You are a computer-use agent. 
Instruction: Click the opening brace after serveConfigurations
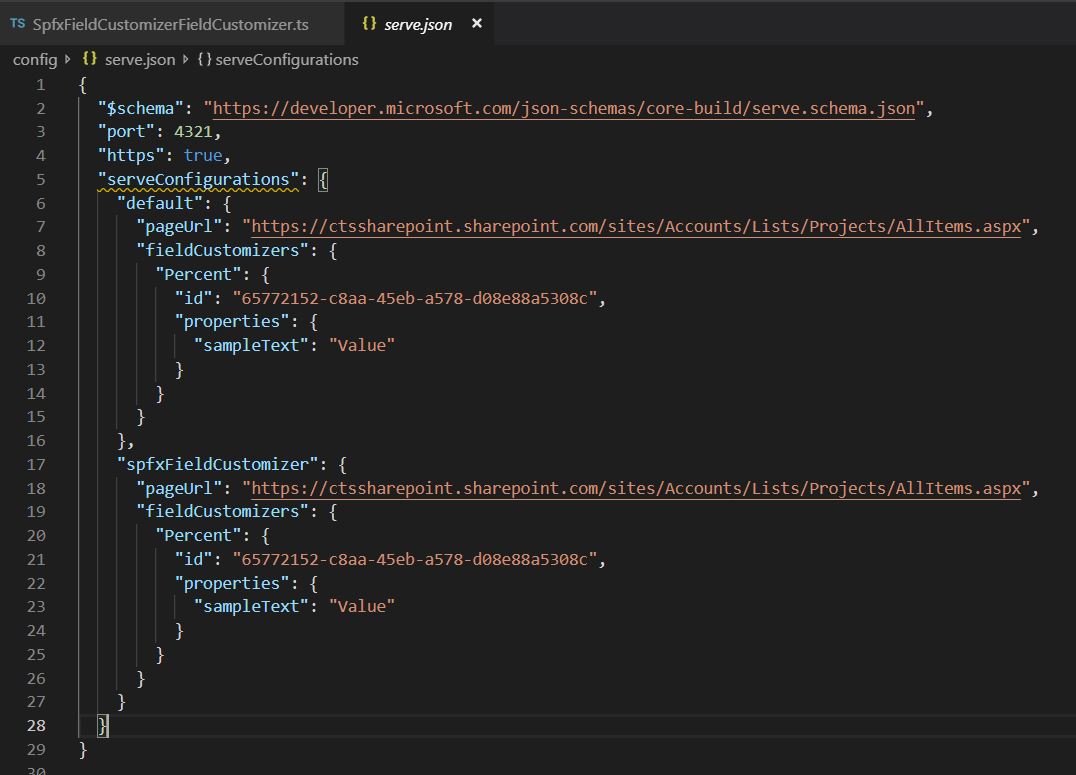[323, 180]
